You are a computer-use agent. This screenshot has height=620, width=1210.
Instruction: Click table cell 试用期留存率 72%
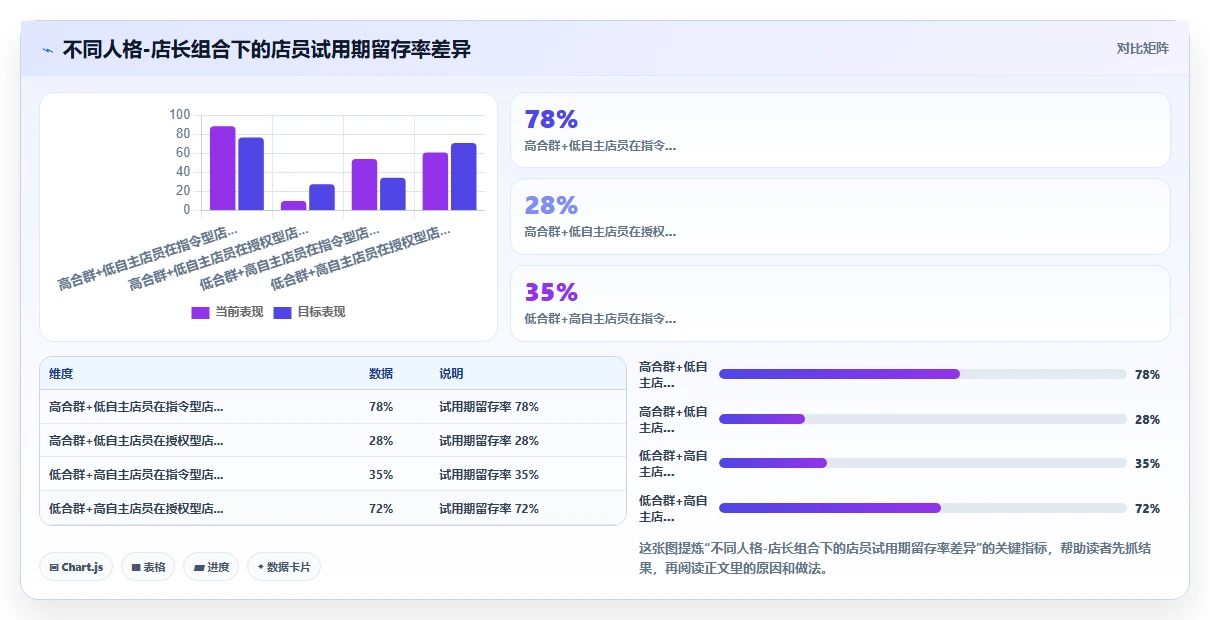(x=489, y=508)
